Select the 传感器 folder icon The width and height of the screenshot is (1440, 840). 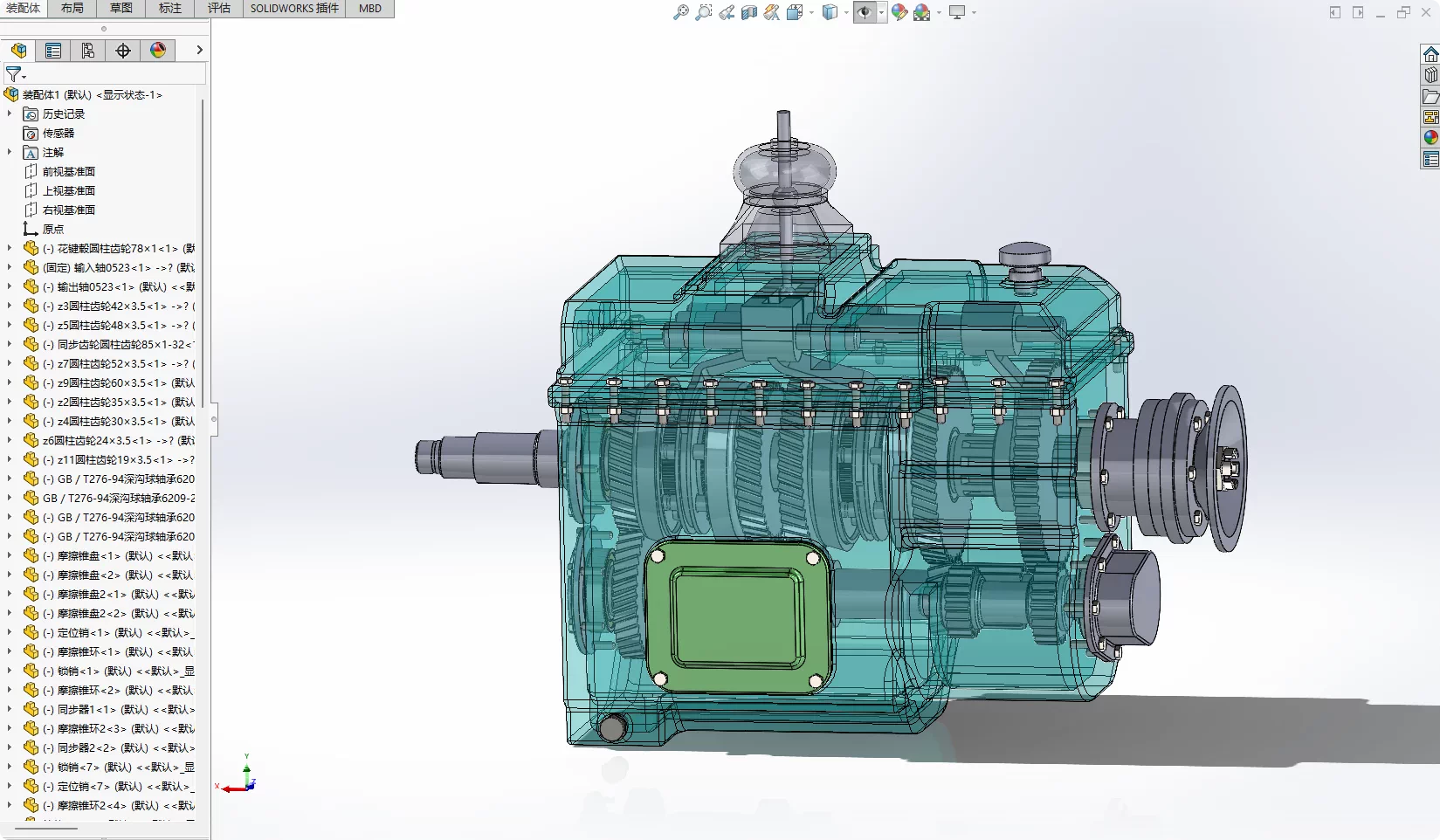click(31, 133)
